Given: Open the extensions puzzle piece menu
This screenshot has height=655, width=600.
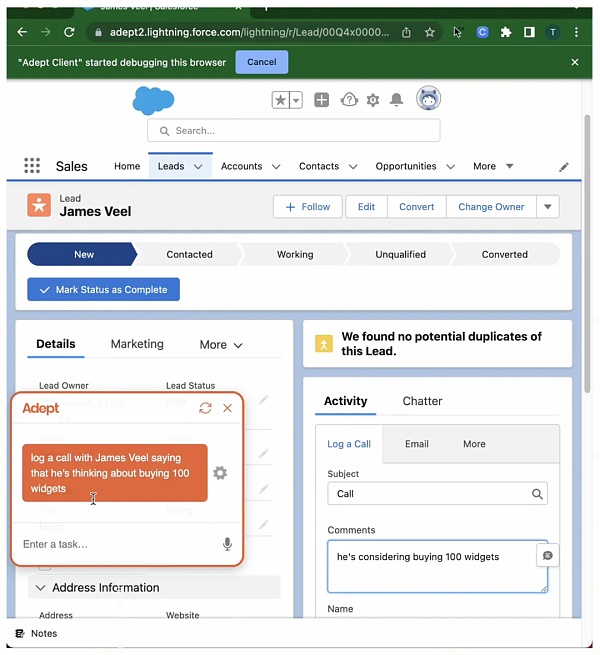Looking at the screenshot, I should click(x=506, y=32).
